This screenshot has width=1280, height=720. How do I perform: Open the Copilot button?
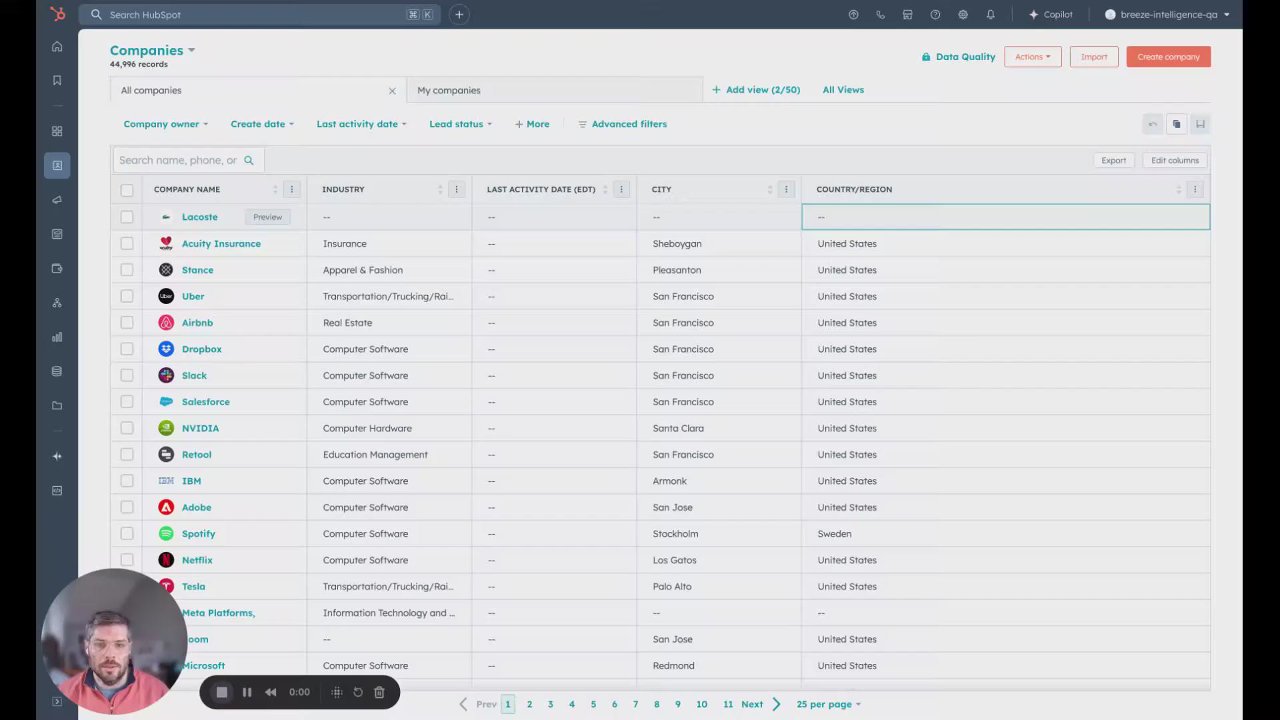coord(1050,14)
